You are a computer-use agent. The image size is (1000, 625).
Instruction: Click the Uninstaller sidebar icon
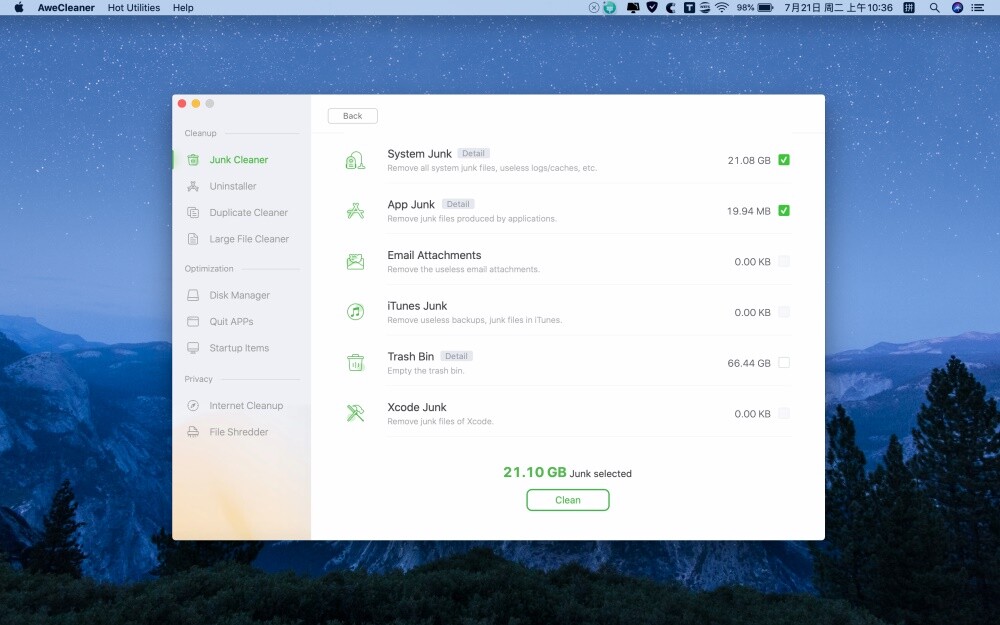(x=193, y=186)
